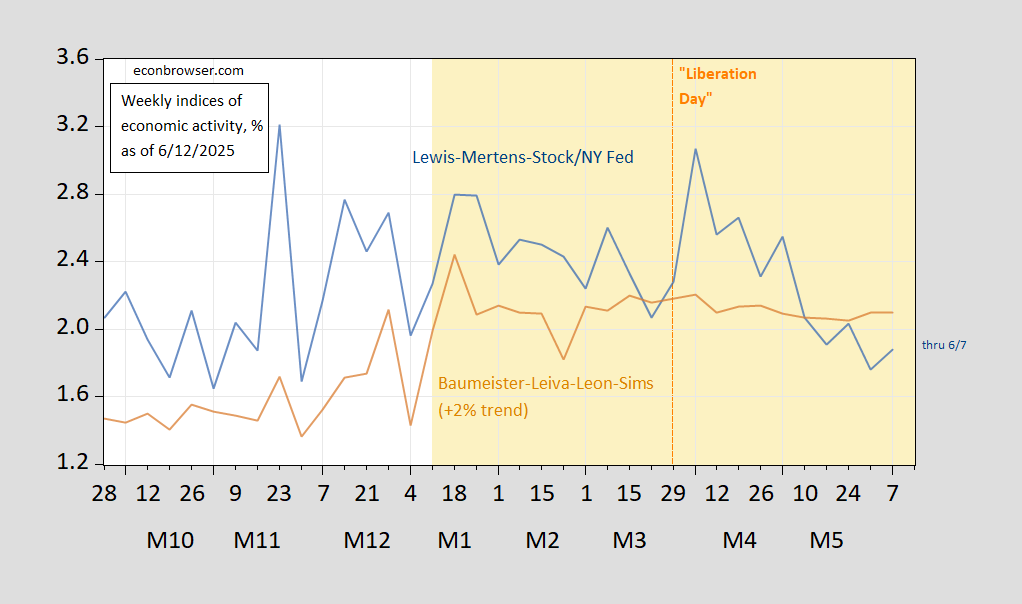Click the econbrowser.com source text
Viewport: 1022px width, 604px height.
click(189, 71)
